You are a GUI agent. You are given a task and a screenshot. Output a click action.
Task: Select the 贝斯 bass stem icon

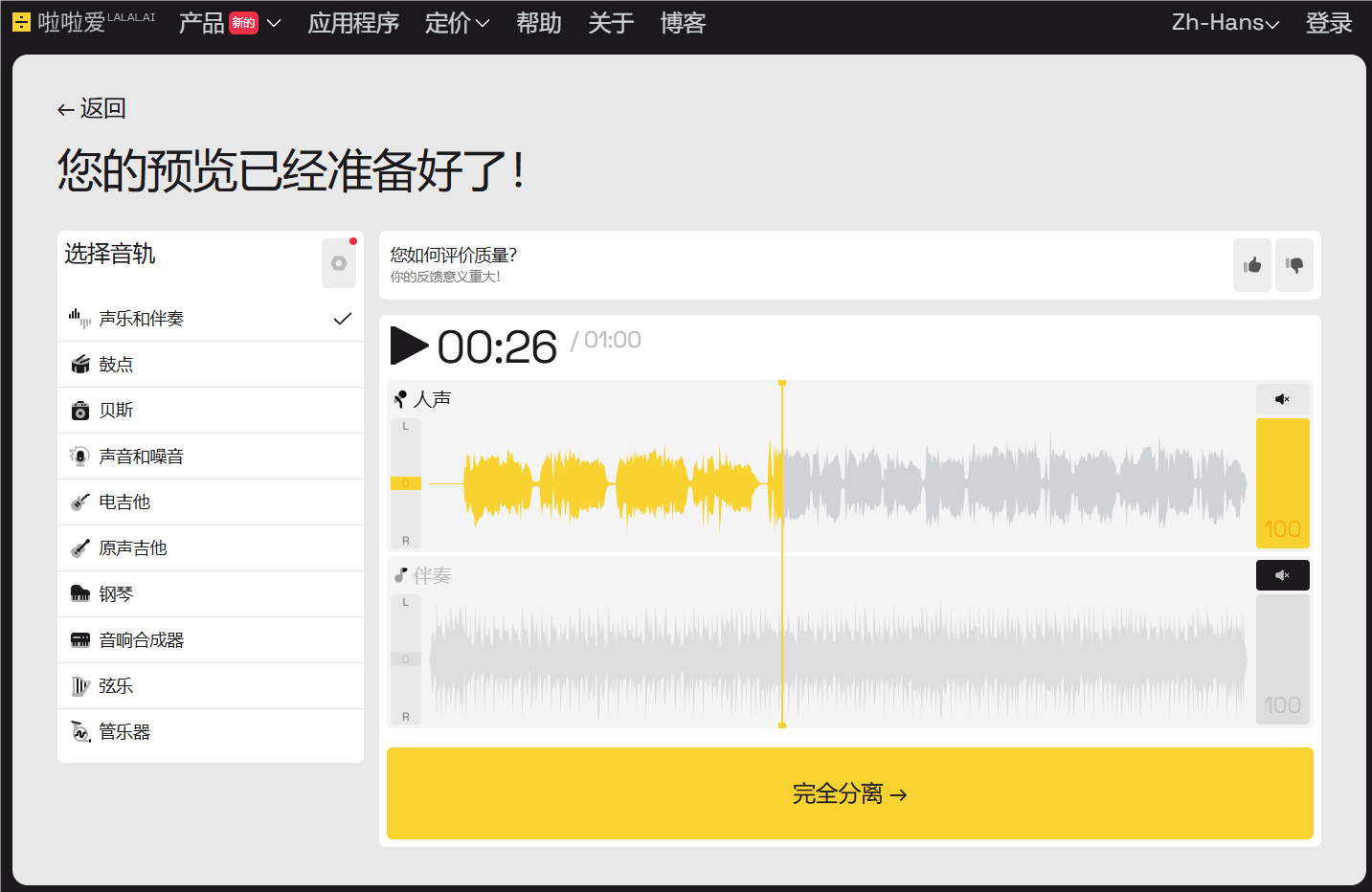tap(80, 410)
